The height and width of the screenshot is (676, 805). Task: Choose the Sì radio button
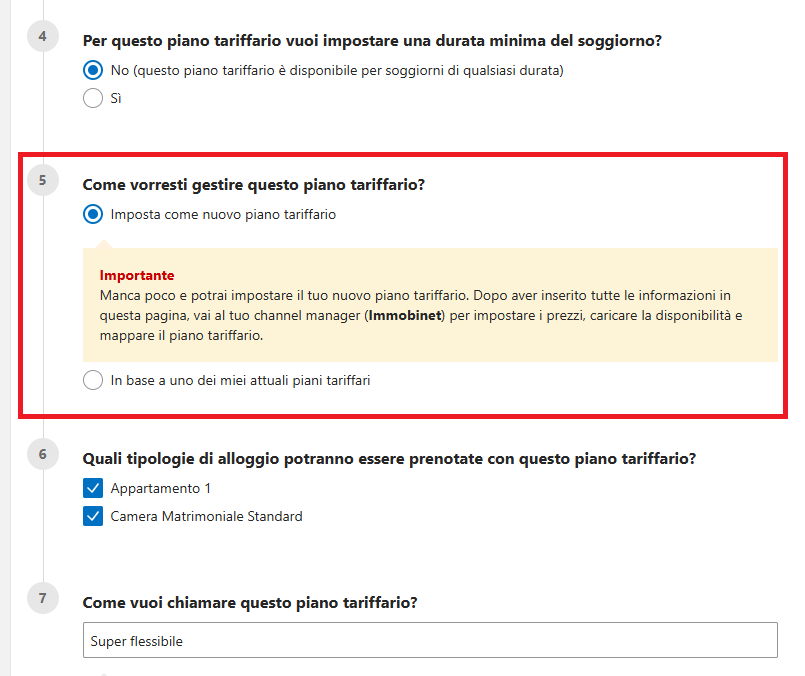click(x=93, y=98)
